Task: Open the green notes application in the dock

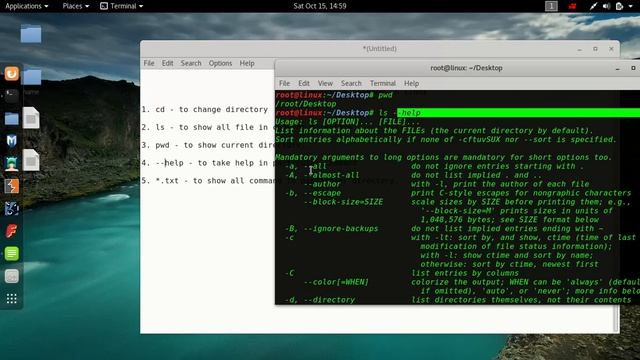Action: point(11,253)
